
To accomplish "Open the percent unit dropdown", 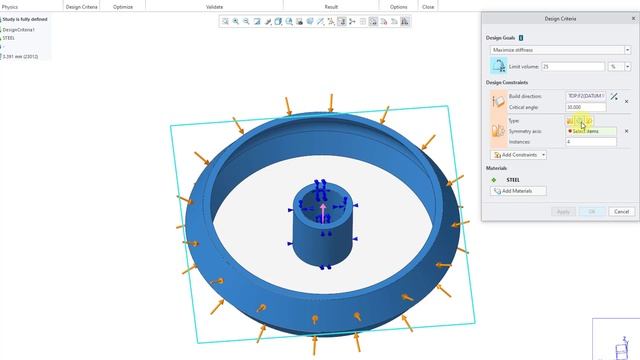I will click(x=627, y=67).
